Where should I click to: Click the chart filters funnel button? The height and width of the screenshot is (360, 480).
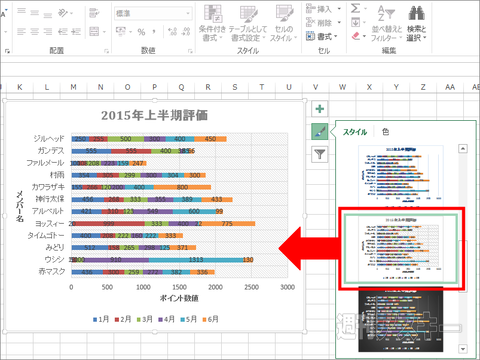coord(320,154)
